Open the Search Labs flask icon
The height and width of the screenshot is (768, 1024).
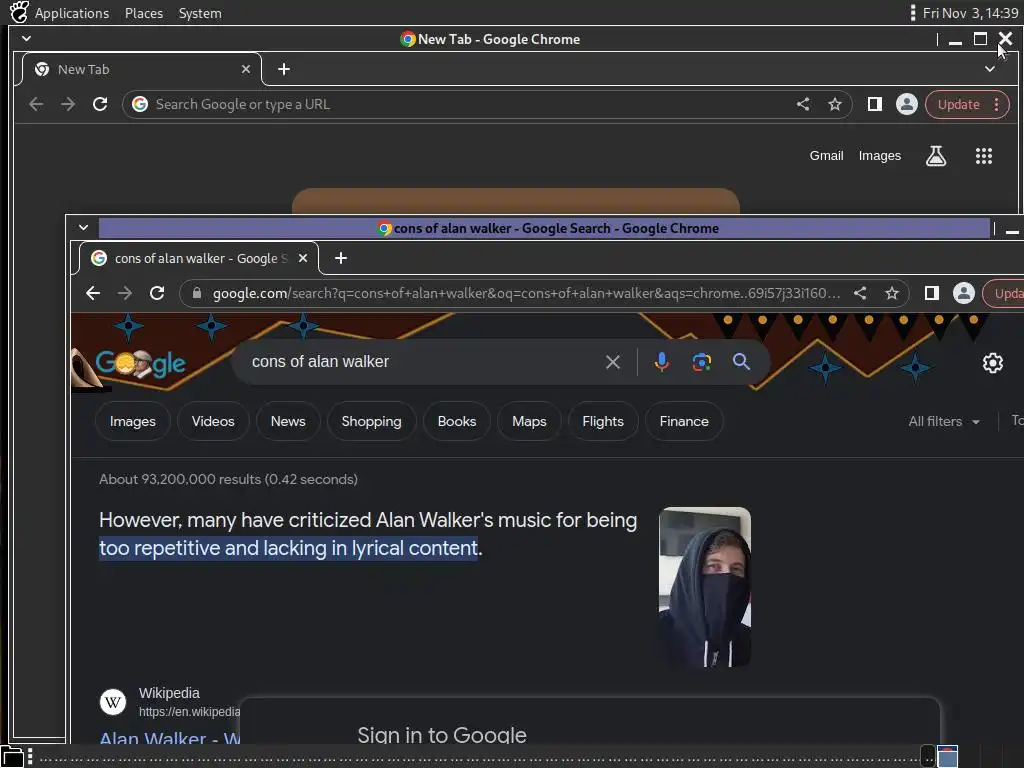(x=936, y=155)
